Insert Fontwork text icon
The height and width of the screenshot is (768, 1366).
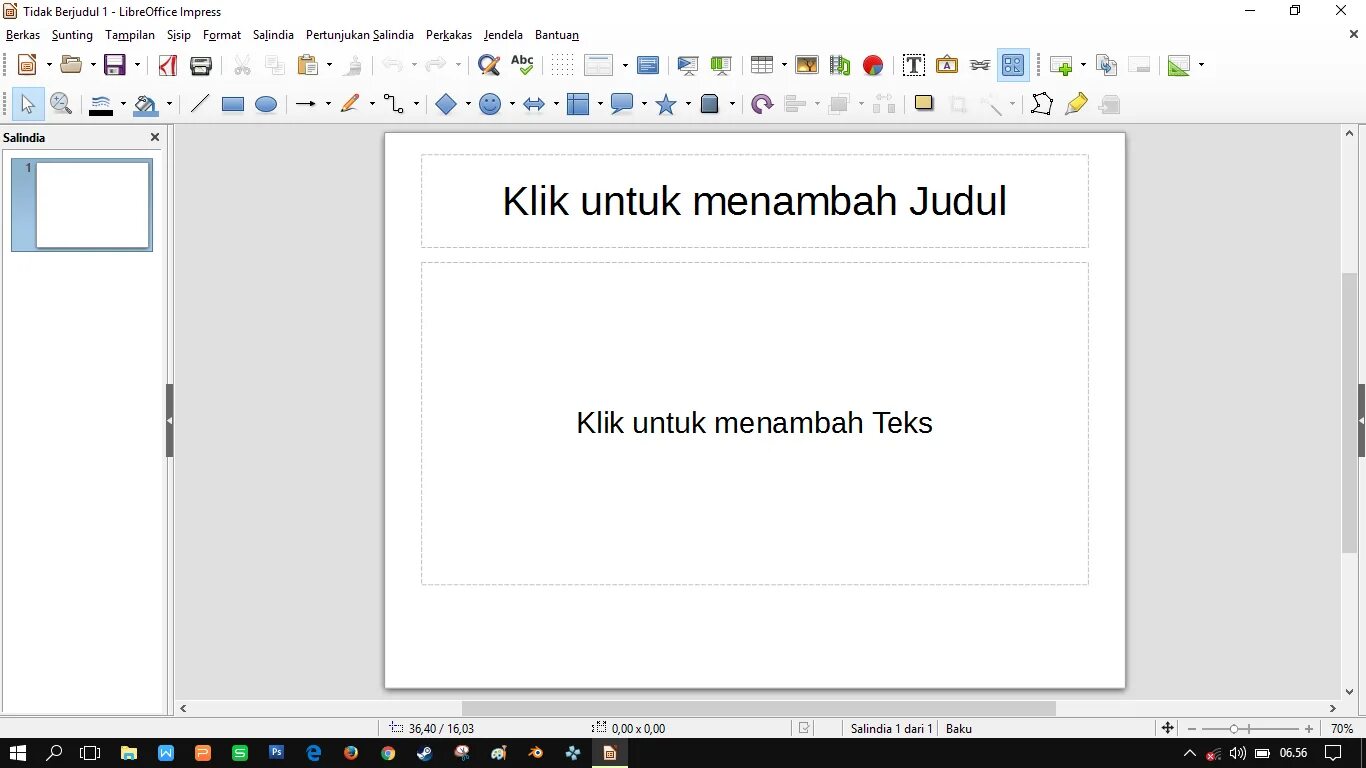point(947,65)
